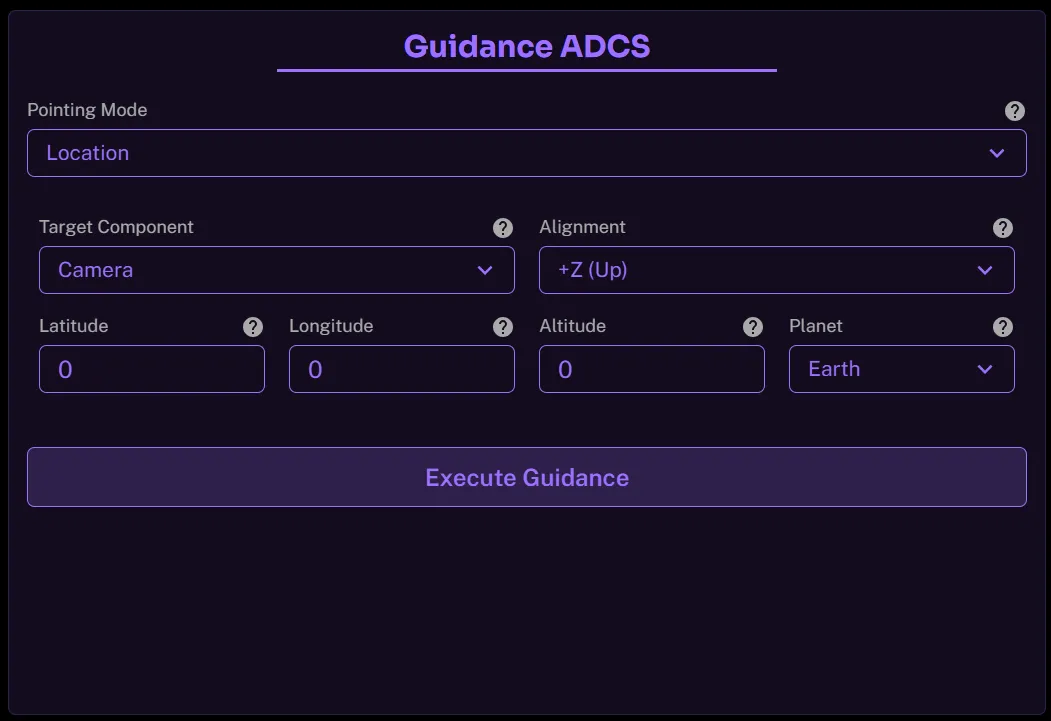Image resolution: width=1051 pixels, height=721 pixels.
Task: Choose a planet from the Earth dropdown
Action: pos(901,369)
